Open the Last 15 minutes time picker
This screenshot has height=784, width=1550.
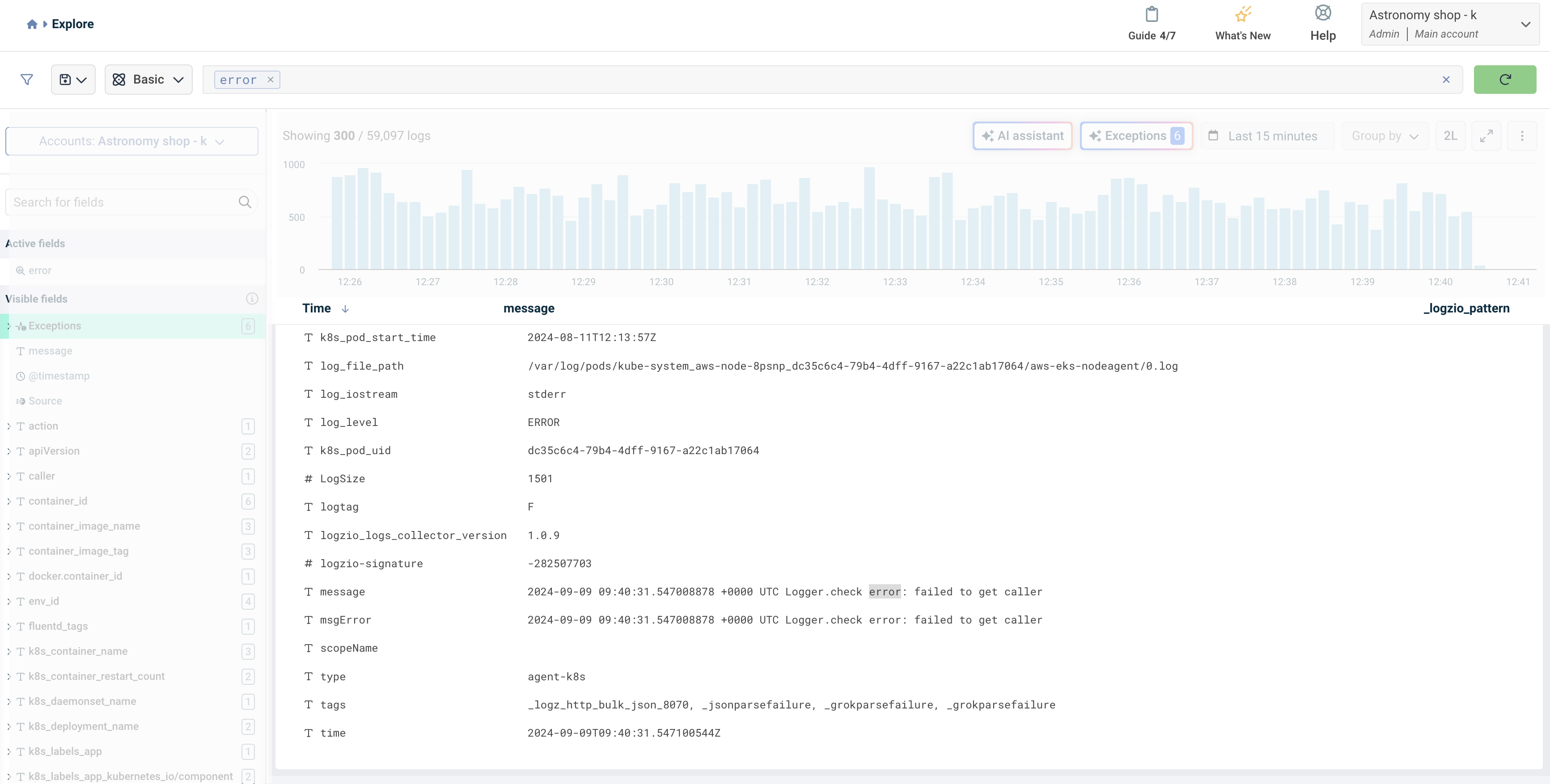(1267, 136)
